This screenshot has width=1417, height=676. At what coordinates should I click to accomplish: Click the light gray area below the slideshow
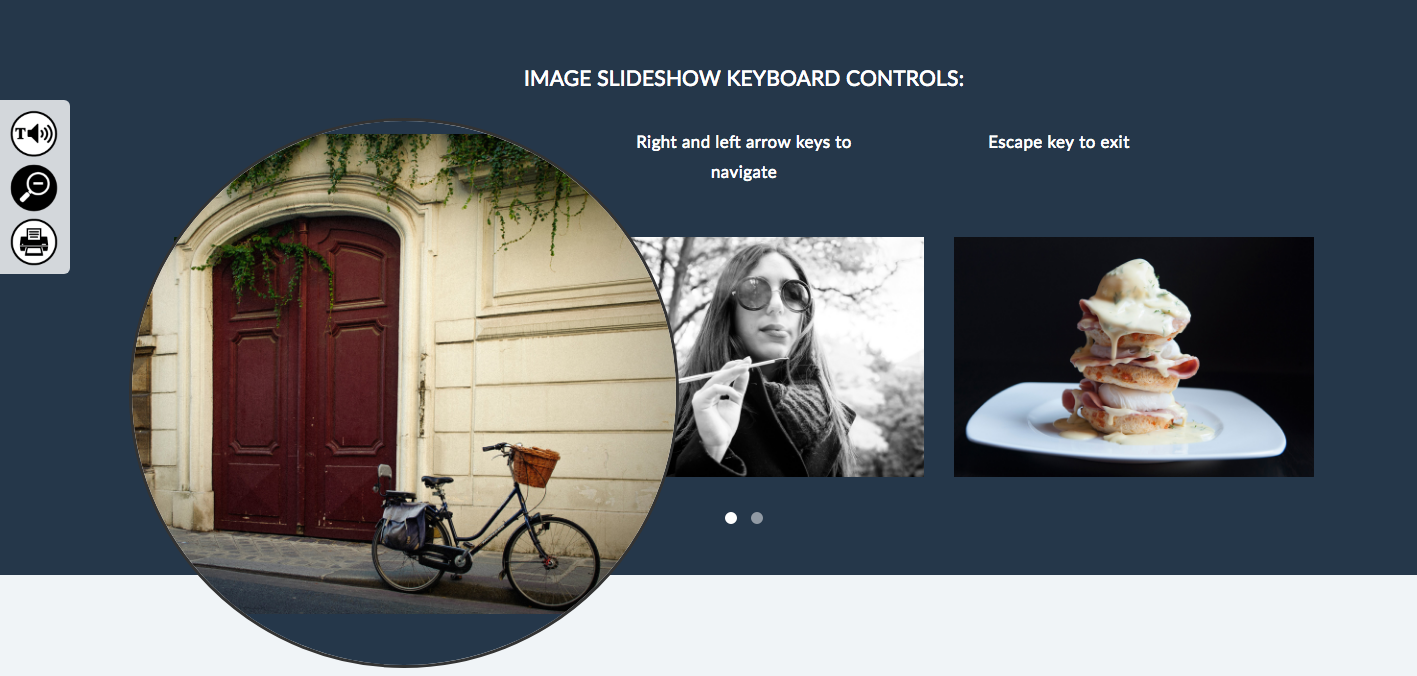(1000, 625)
